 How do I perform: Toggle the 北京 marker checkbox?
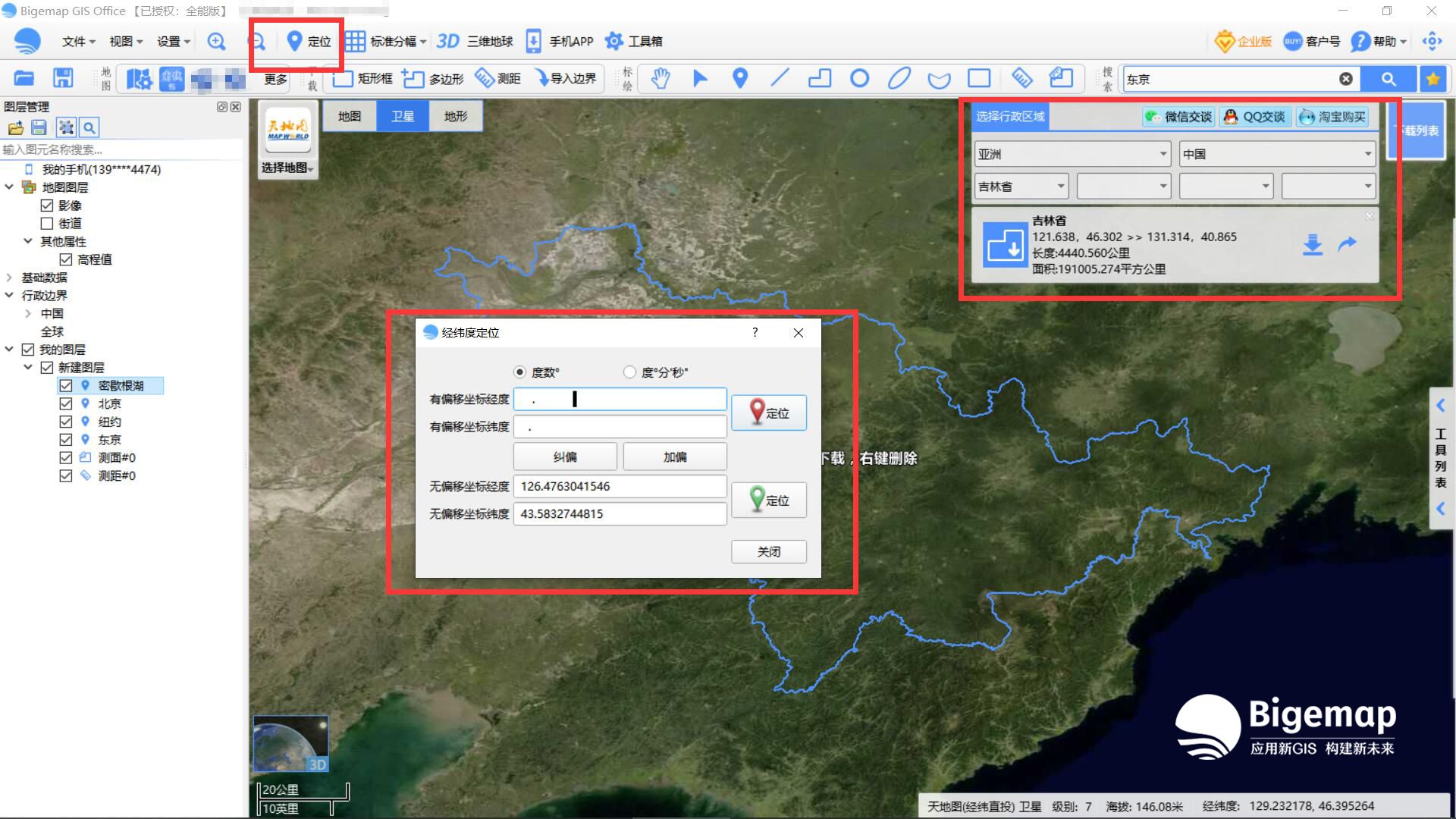tap(66, 404)
